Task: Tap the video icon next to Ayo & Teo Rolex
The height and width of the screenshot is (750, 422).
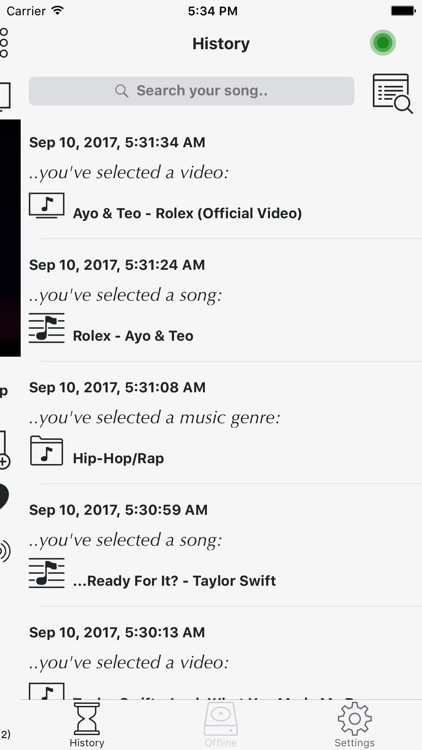Action: 46,206
